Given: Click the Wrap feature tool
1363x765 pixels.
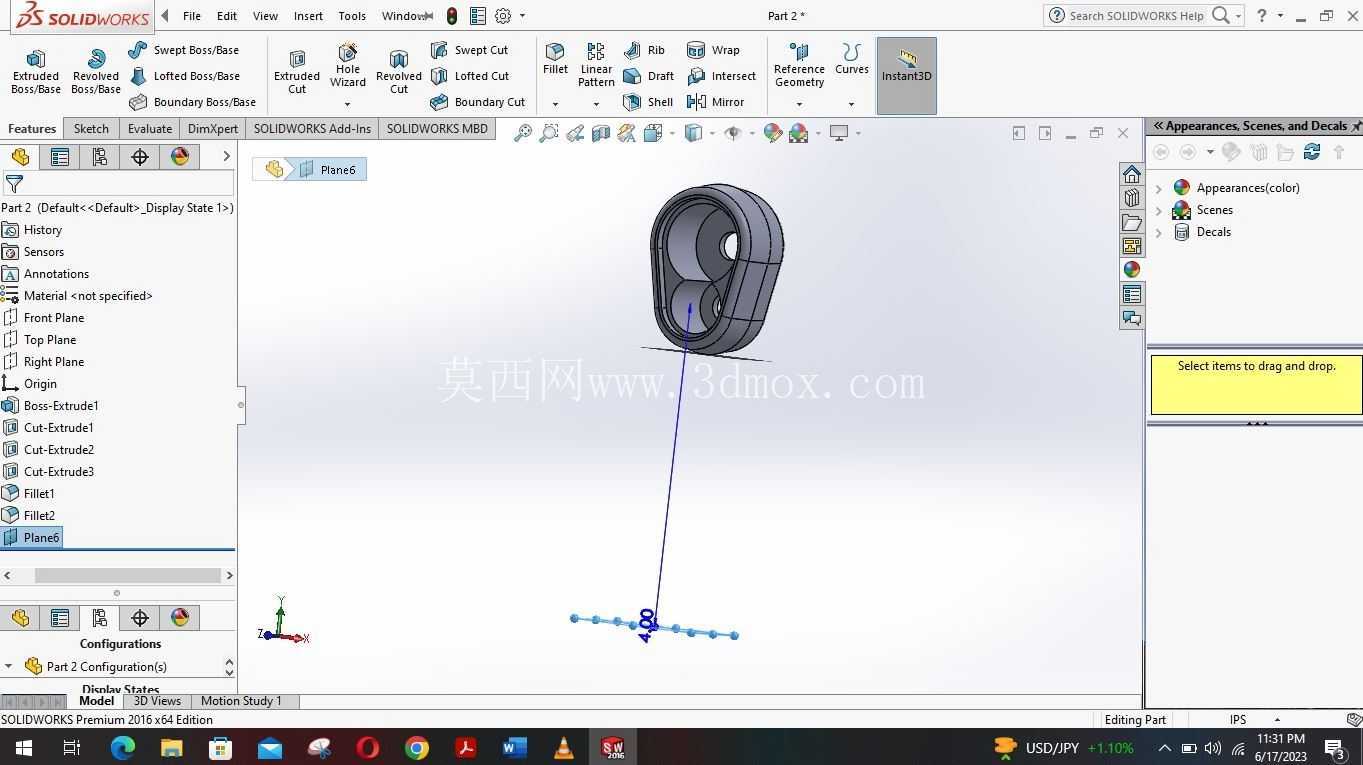Looking at the screenshot, I should tap(713, 50).
